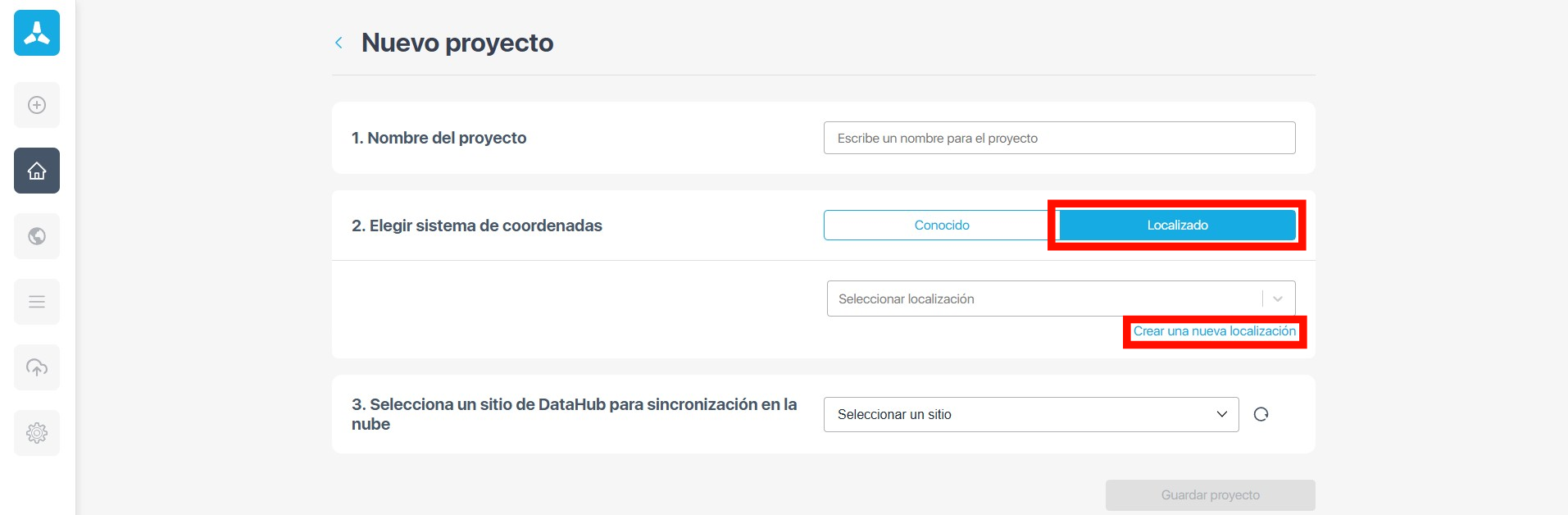Open the globe map view icon

[x=37, y=236]
